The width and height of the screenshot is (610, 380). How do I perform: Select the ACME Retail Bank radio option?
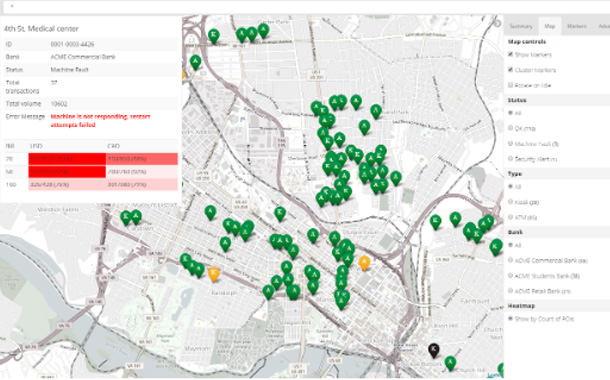510,291
